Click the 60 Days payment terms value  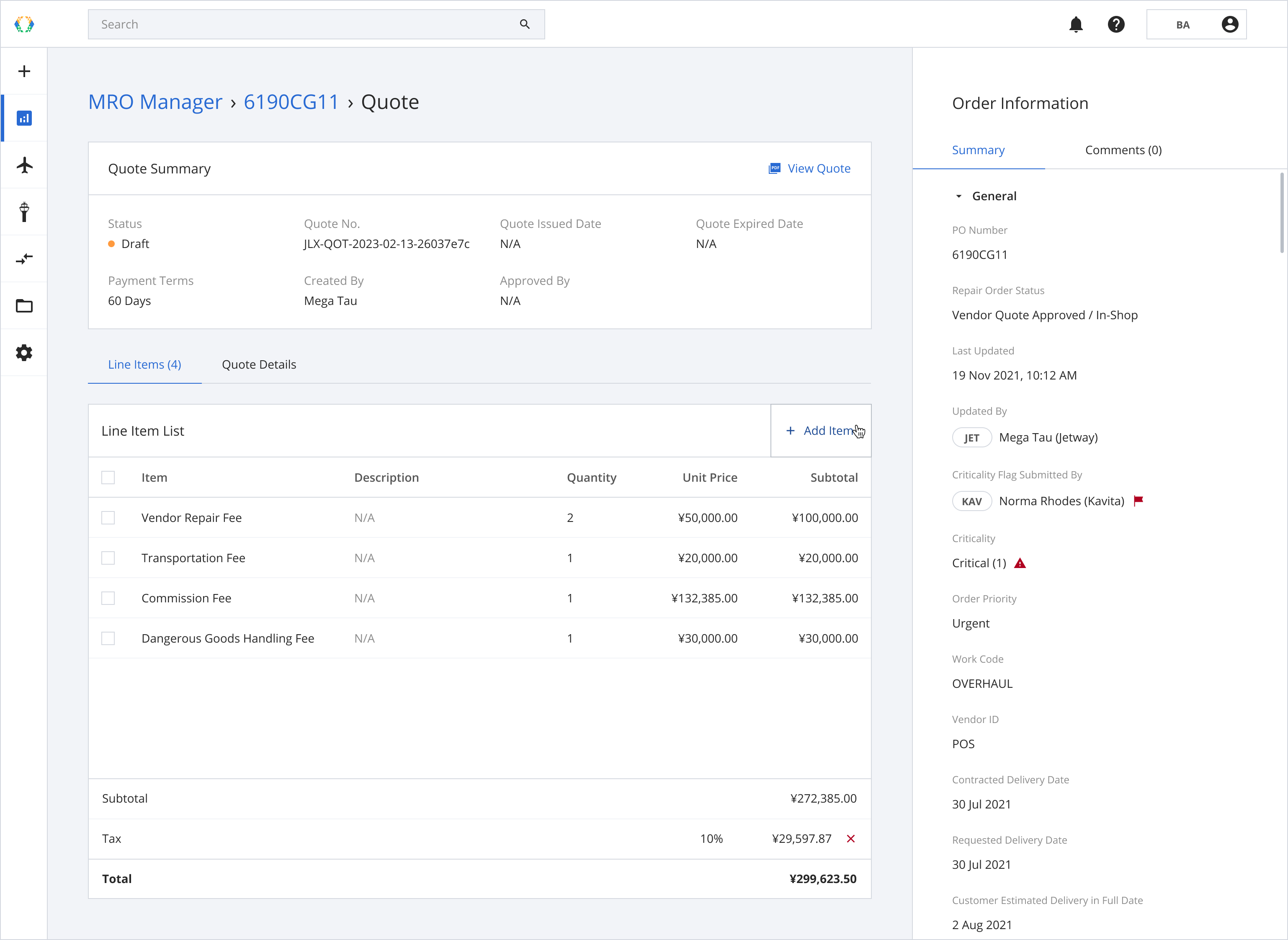(130, 301)
